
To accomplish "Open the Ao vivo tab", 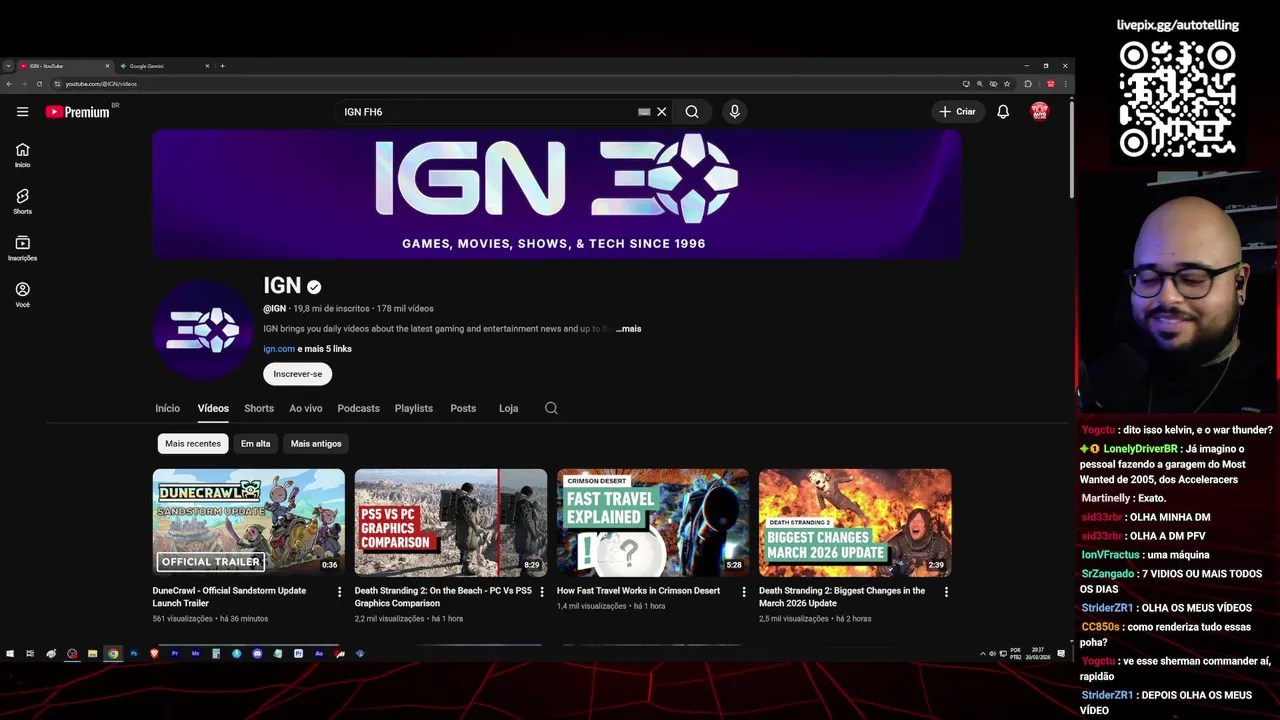I will coord(306,408).
